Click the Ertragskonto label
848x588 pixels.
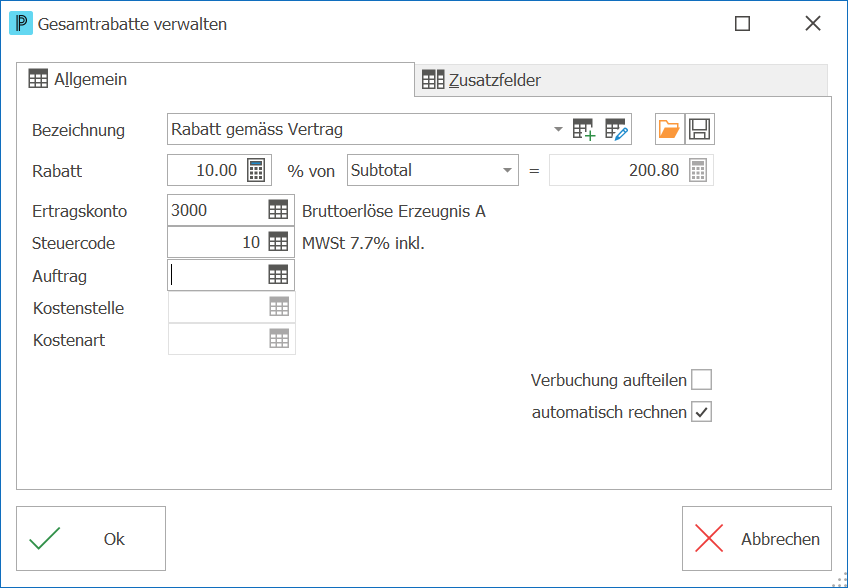click(80, 211)
